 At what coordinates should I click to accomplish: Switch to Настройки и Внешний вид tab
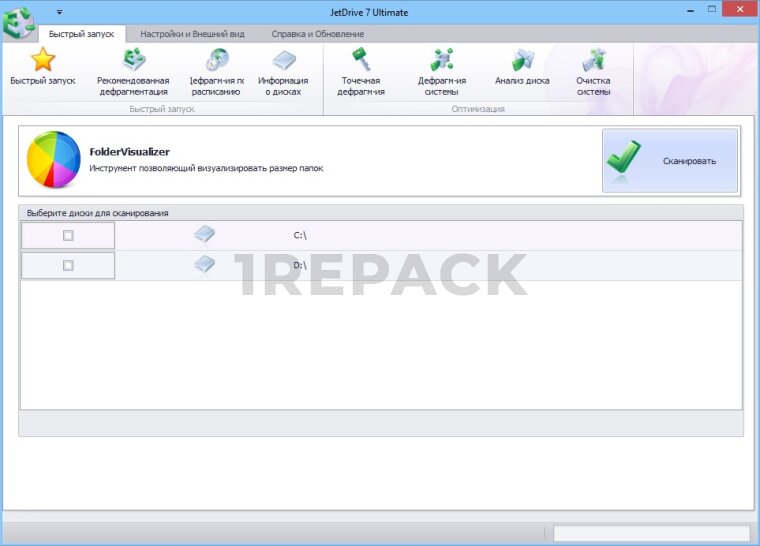[192, 34]
